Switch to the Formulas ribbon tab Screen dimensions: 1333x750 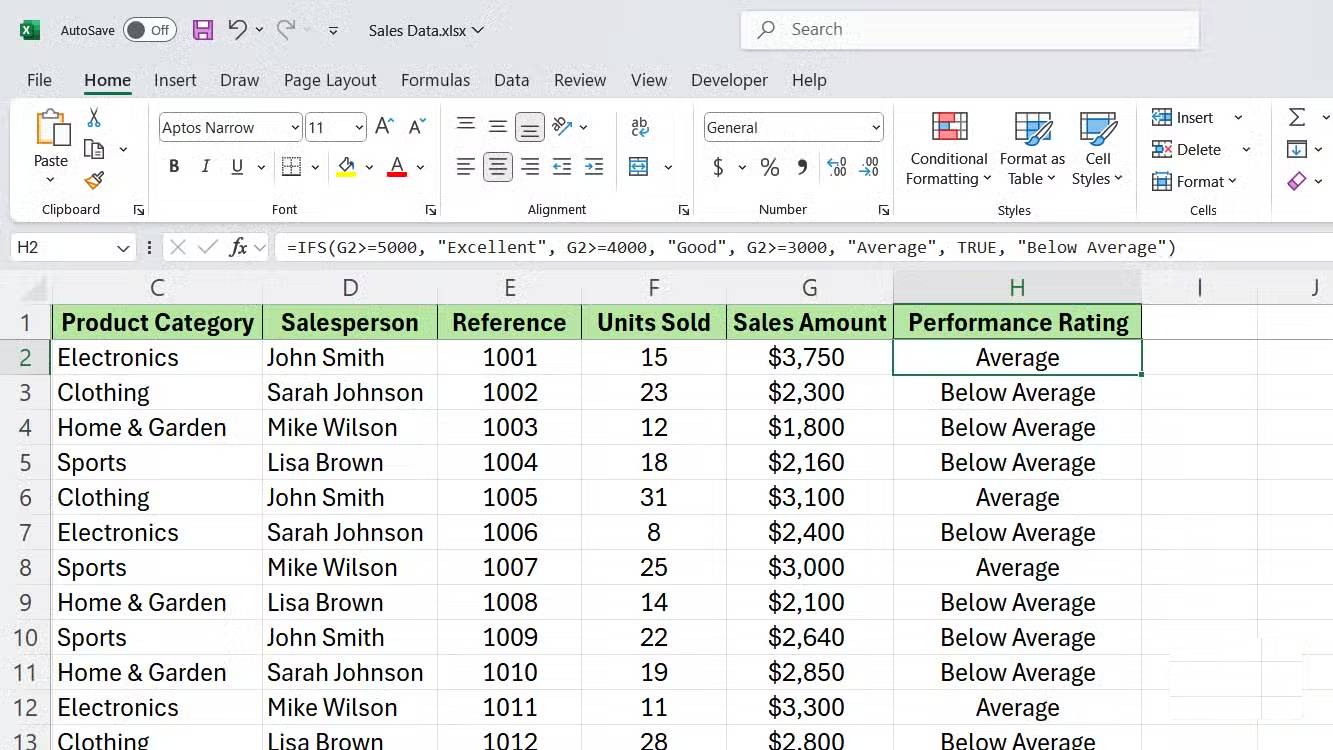(435, 80)
